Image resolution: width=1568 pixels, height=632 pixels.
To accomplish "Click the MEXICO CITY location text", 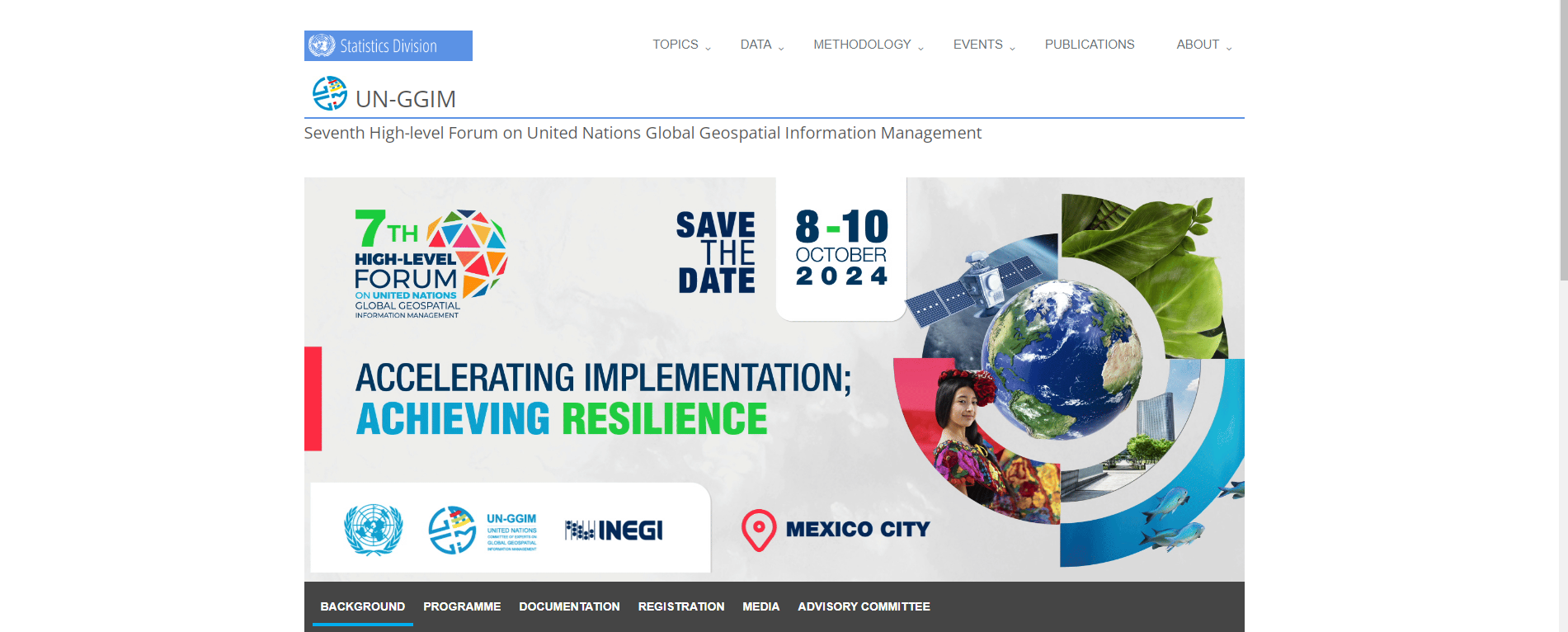I will (x=858, y=529).
